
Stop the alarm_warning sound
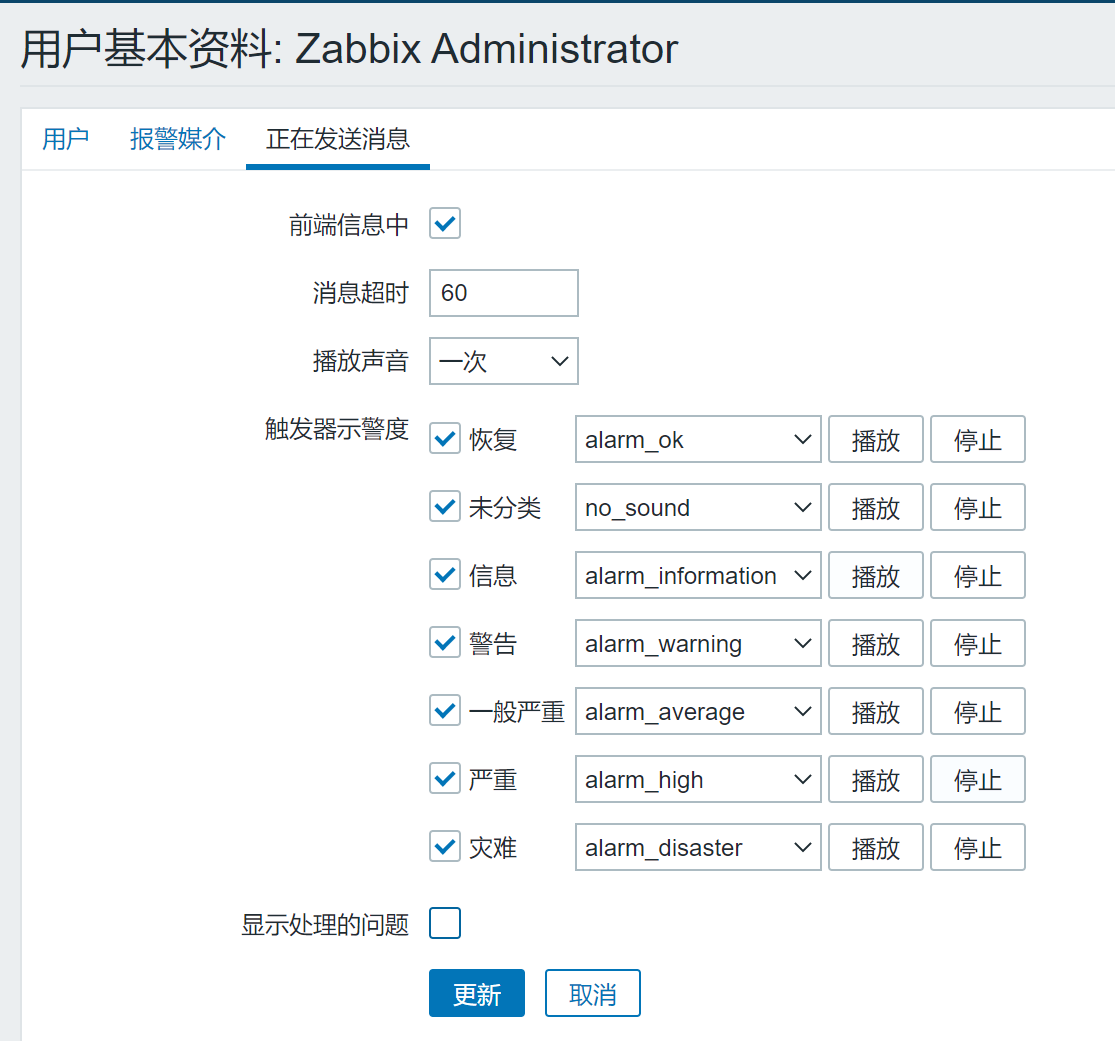click(x=978, y=643)
